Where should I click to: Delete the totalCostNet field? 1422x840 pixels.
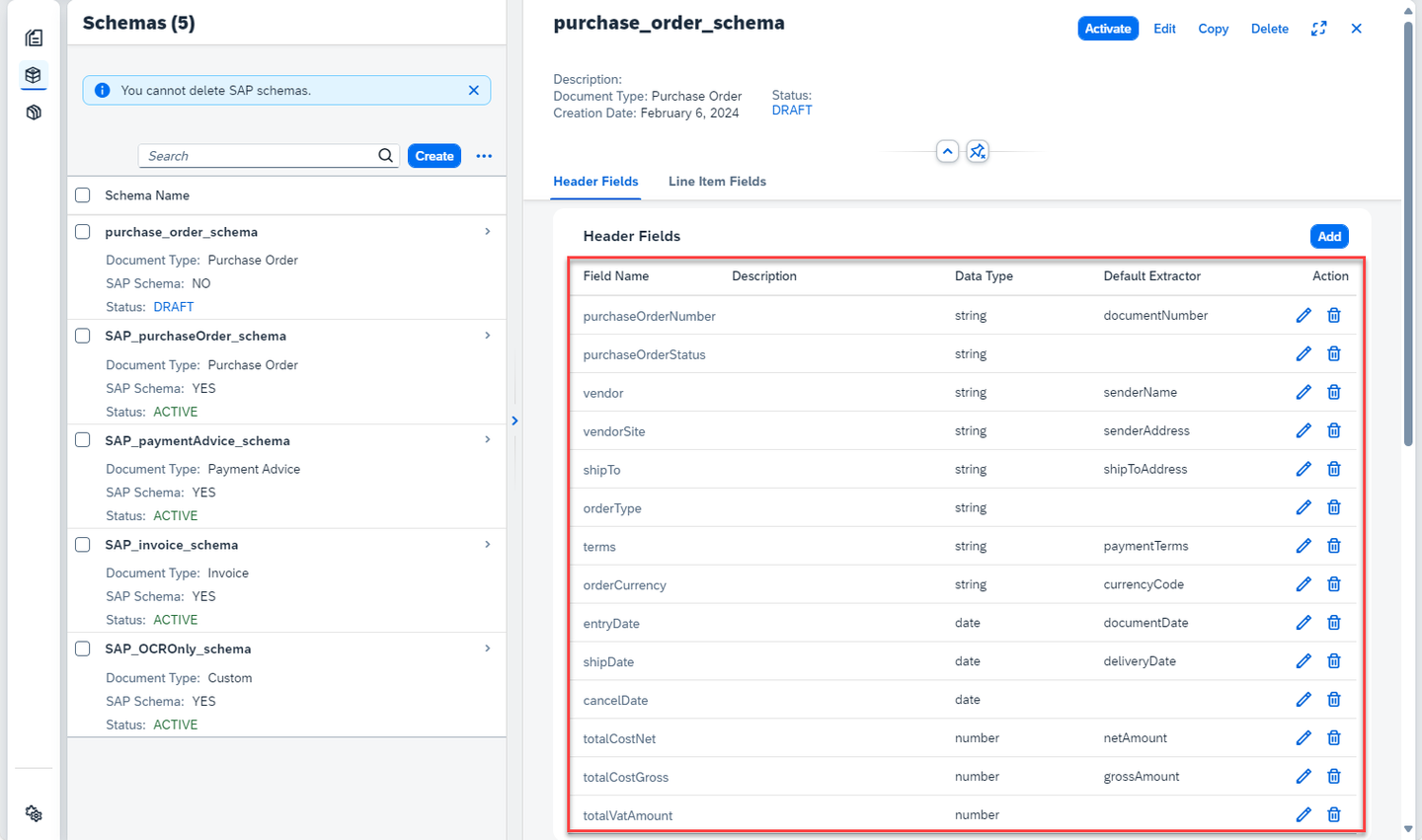1334,738
